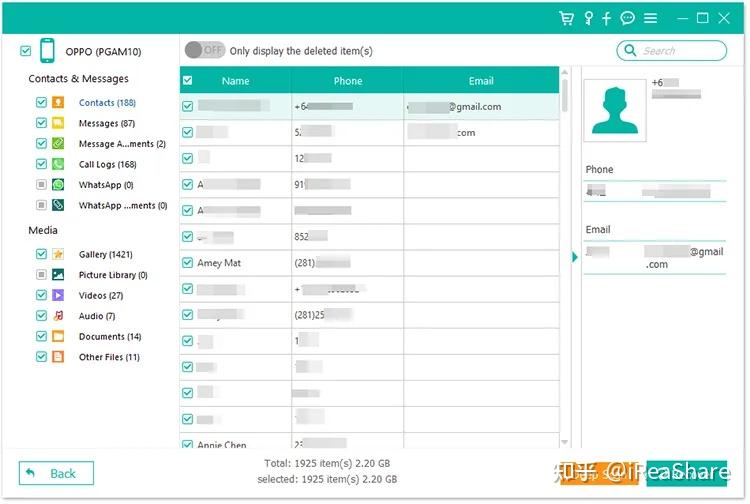Open the hamburger menu icon
750x504 pixels.
(x=650, y=18)
